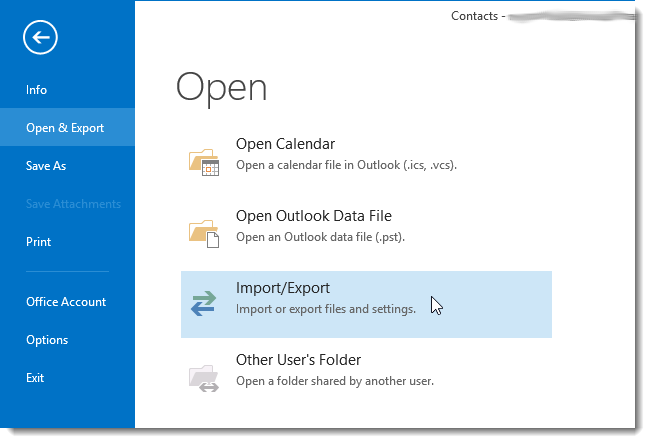Click the Open Outlook Data File folder icon
This screenshot has width=650, height=443.
(x=204, y=233)
